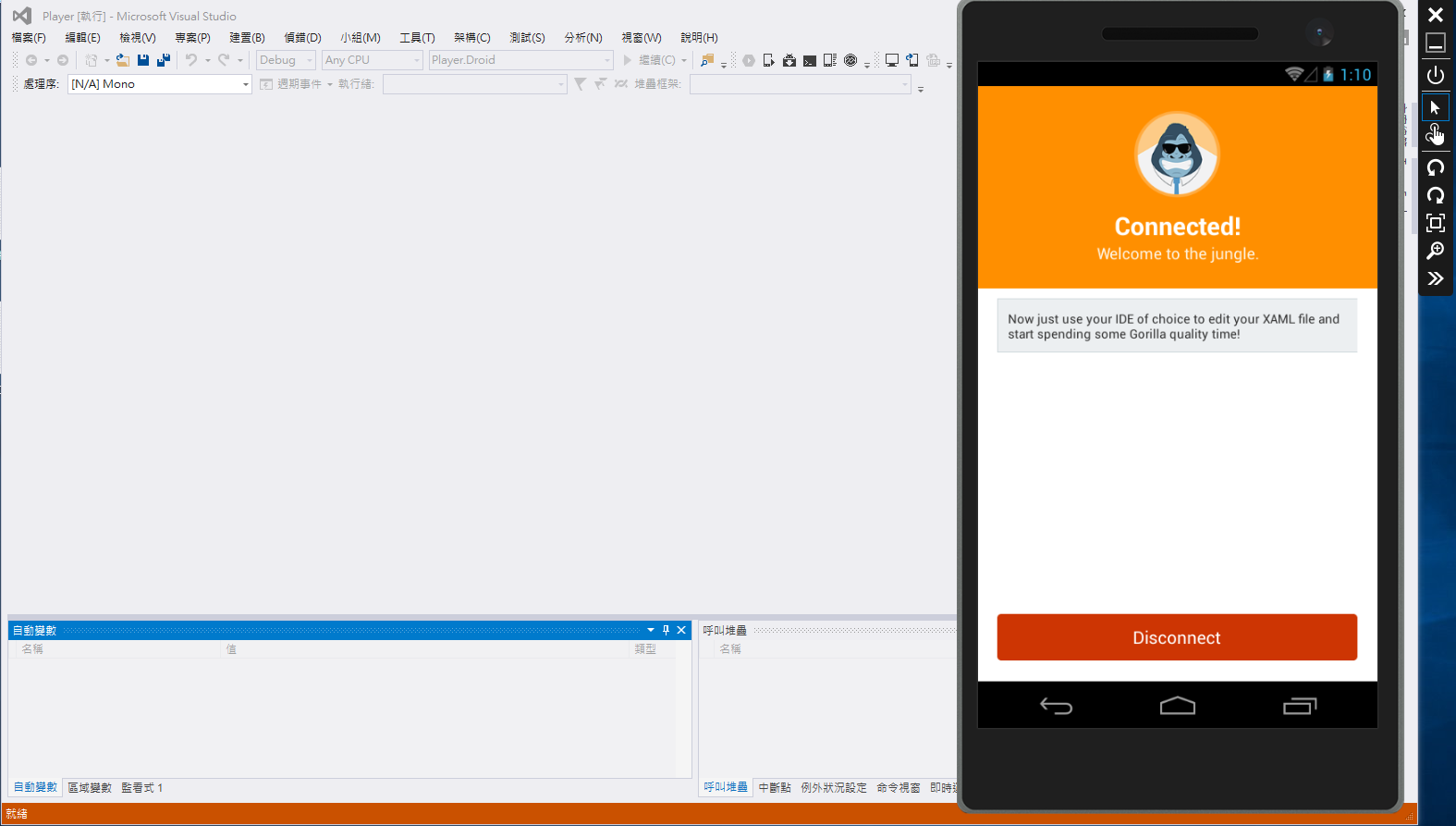The width and height of the screenshot is (1456, 826).
Task: Open the Android Adb command prompt icon
Action: pos(810,60)
